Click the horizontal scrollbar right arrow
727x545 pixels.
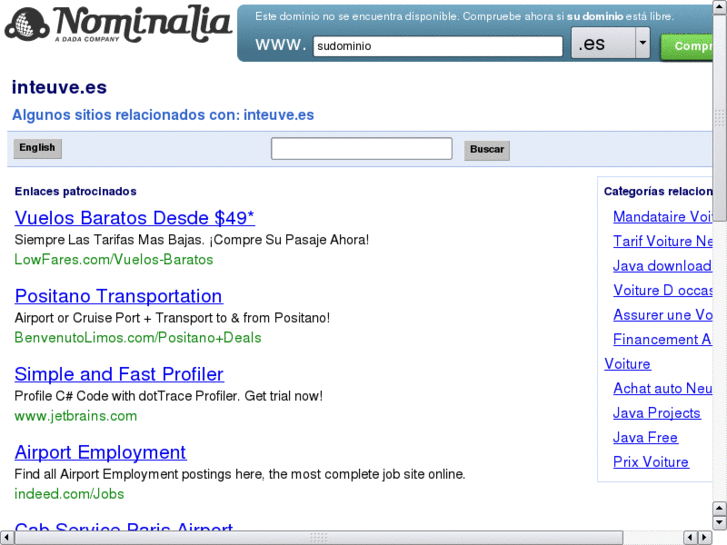point(705,538)
